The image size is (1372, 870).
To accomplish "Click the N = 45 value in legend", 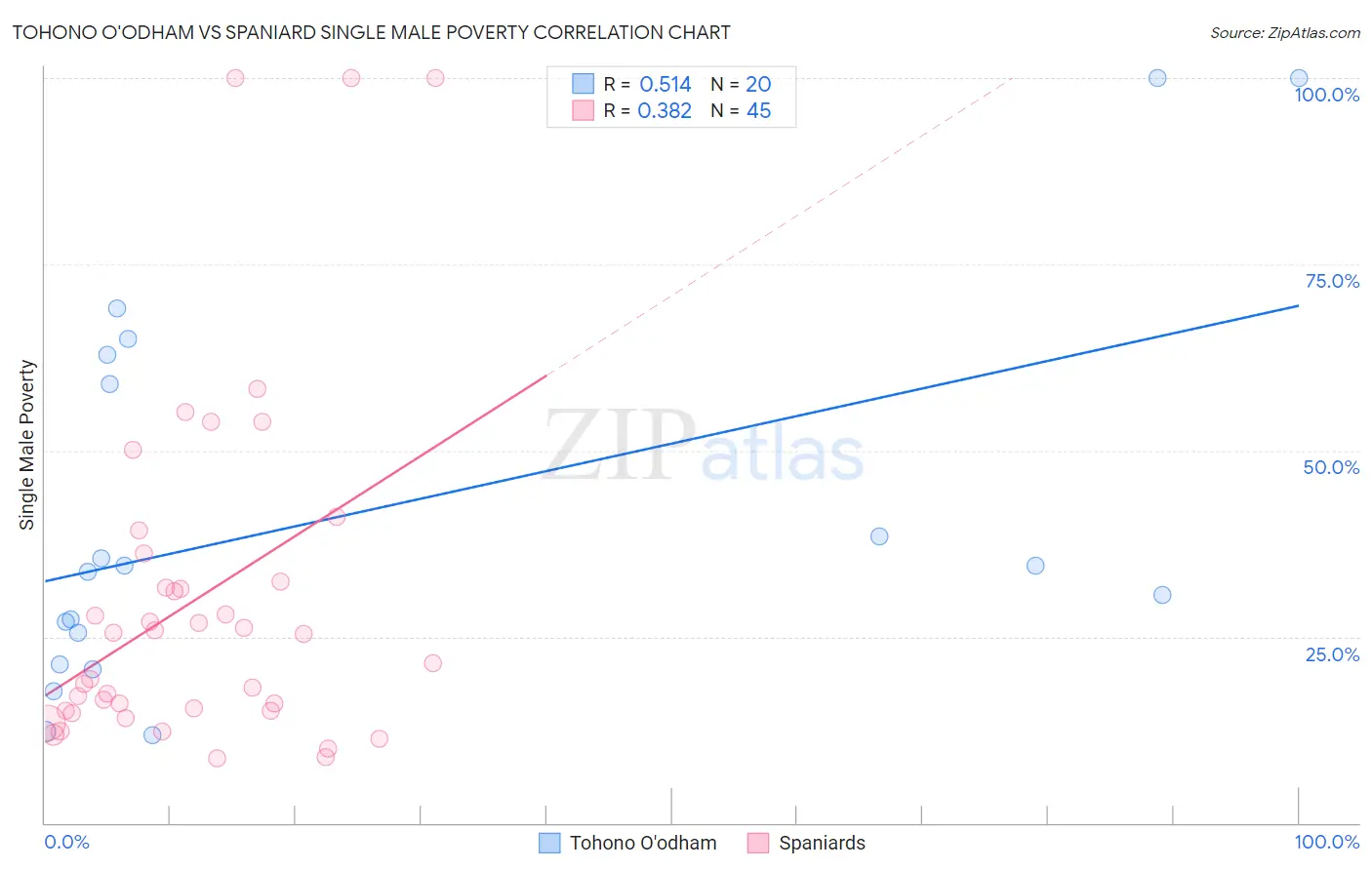I will coord(741,110).
